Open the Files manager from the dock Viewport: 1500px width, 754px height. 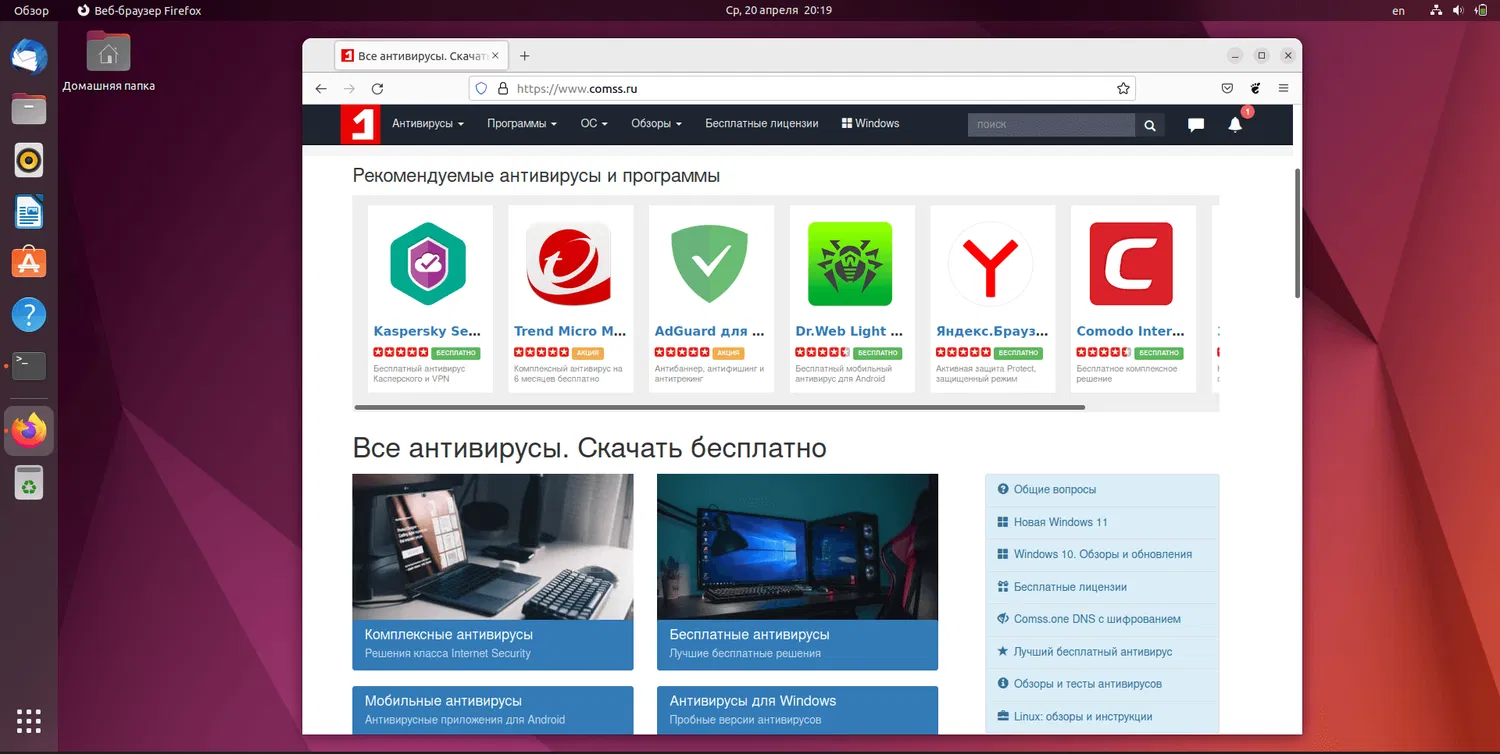[x=29, y=108]
